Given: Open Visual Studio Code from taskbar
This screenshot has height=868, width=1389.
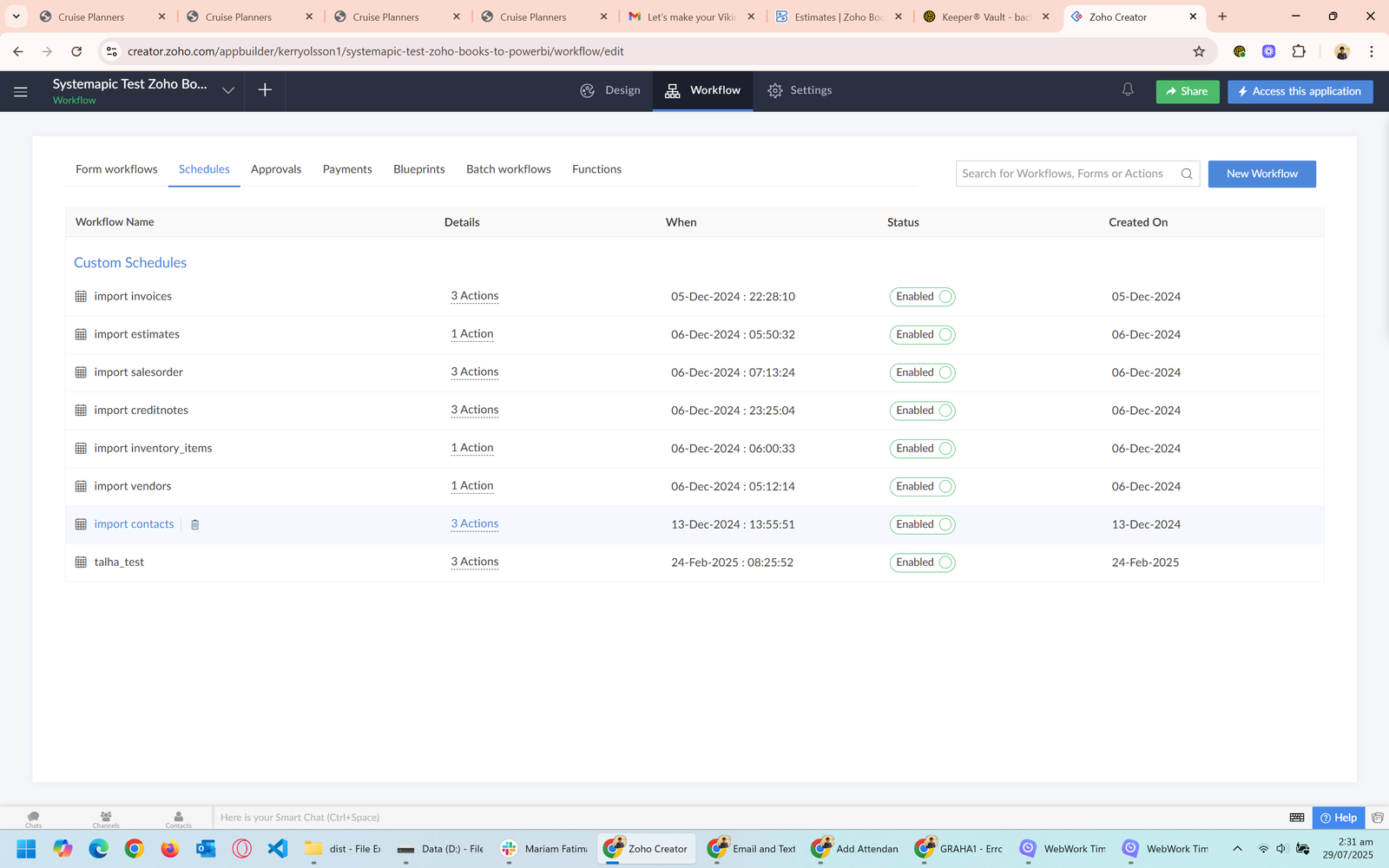Looking at the screenshot, I should coord(278,848).
